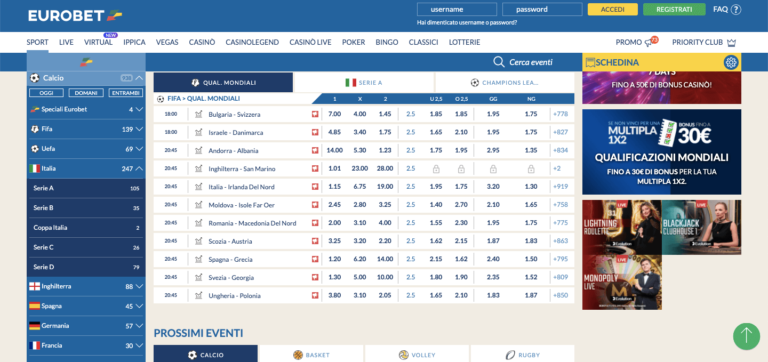Expand Speciali Eurobet category
The image size is (768, 362).
(x=139, y=110)
